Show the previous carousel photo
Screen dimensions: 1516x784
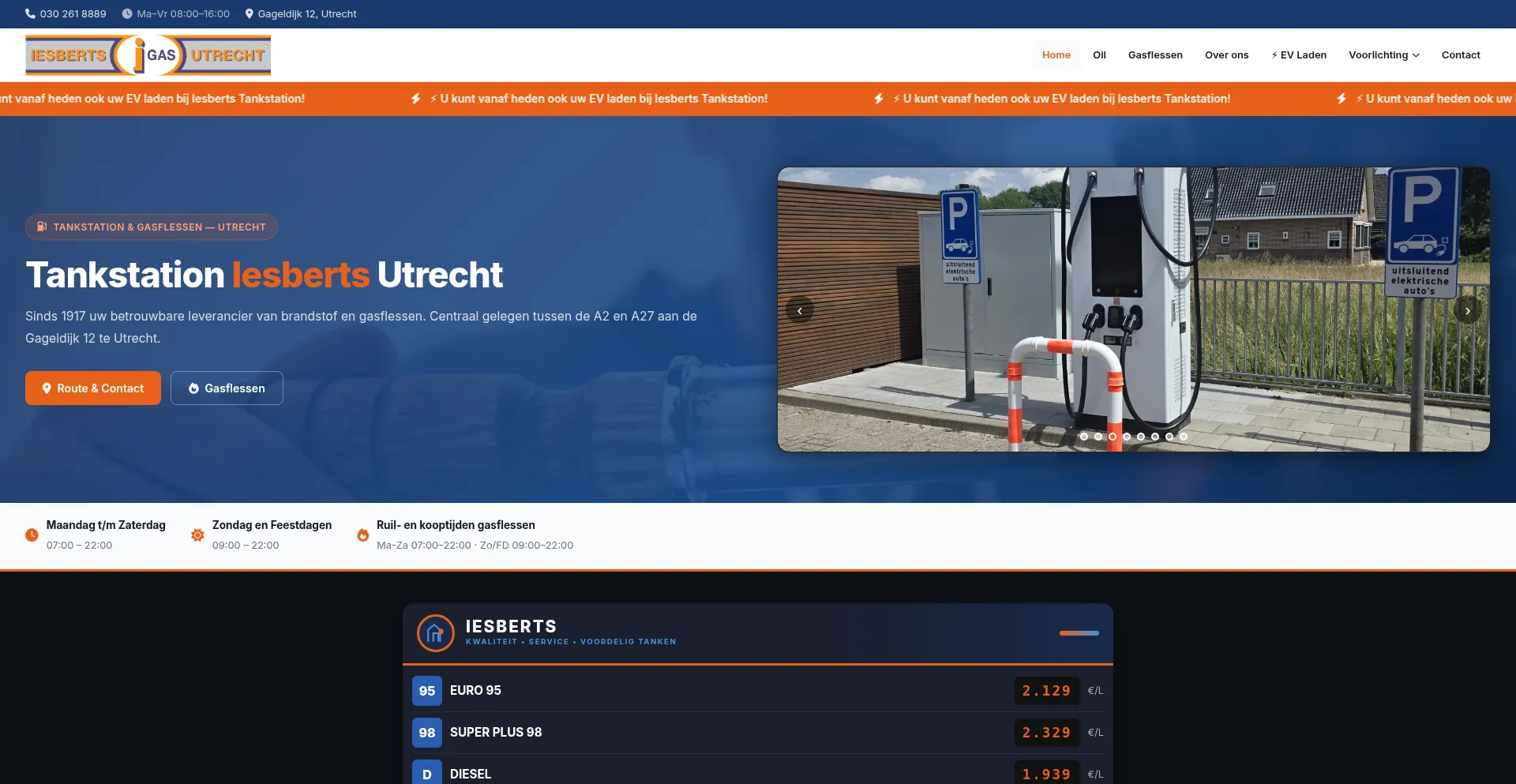tap(800, 310)
